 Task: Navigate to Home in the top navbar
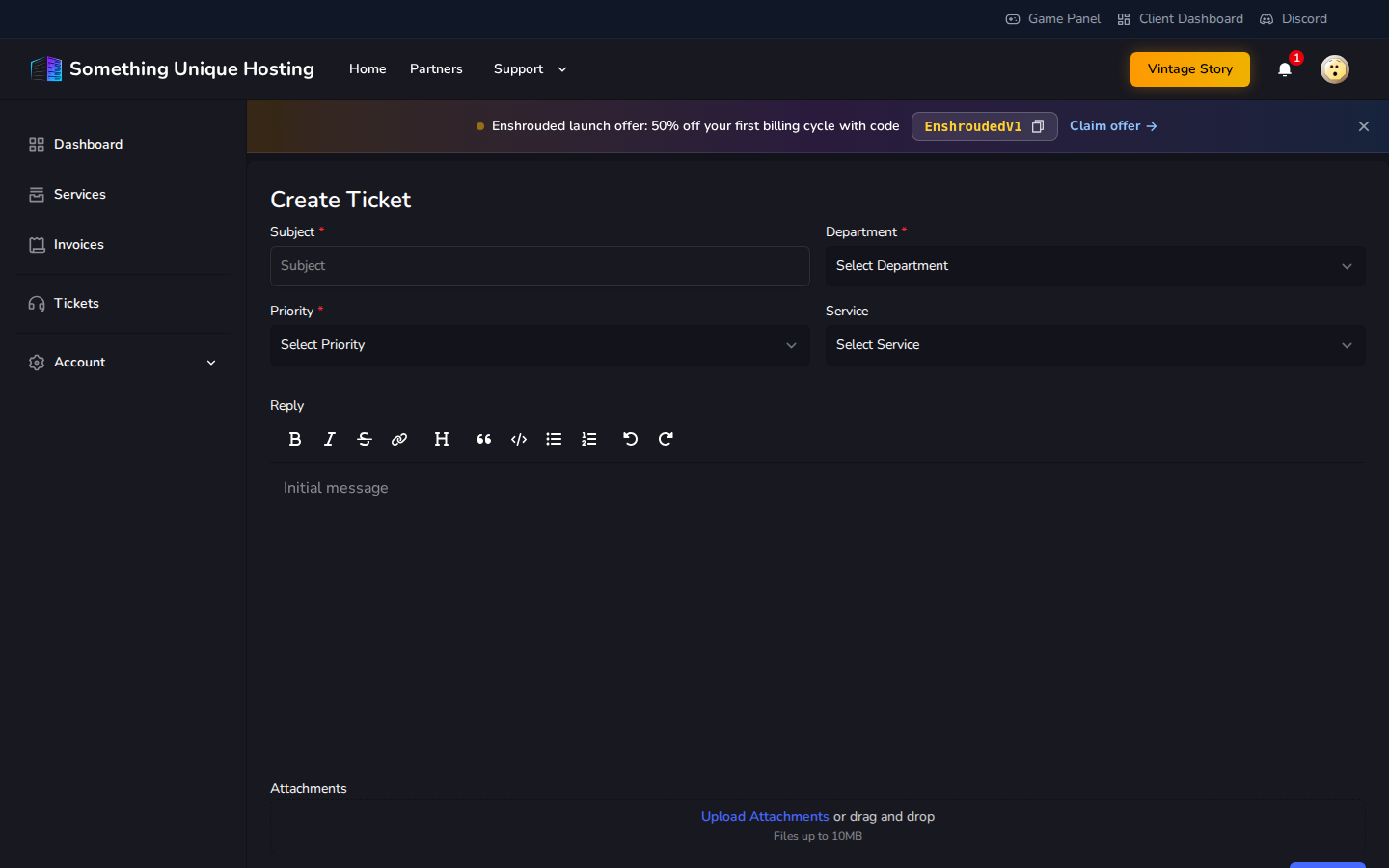tap(368, 69)
